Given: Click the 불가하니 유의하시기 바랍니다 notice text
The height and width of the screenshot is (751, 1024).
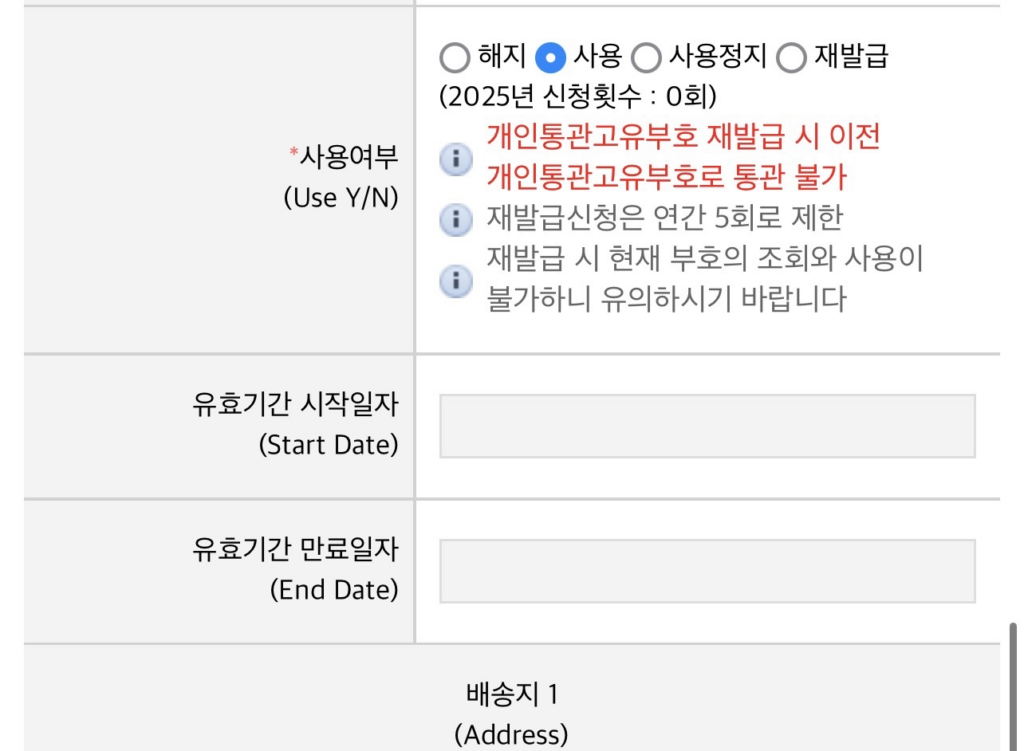Looking at the screenshot, I should pyautogui.click(x=666, y=299).
